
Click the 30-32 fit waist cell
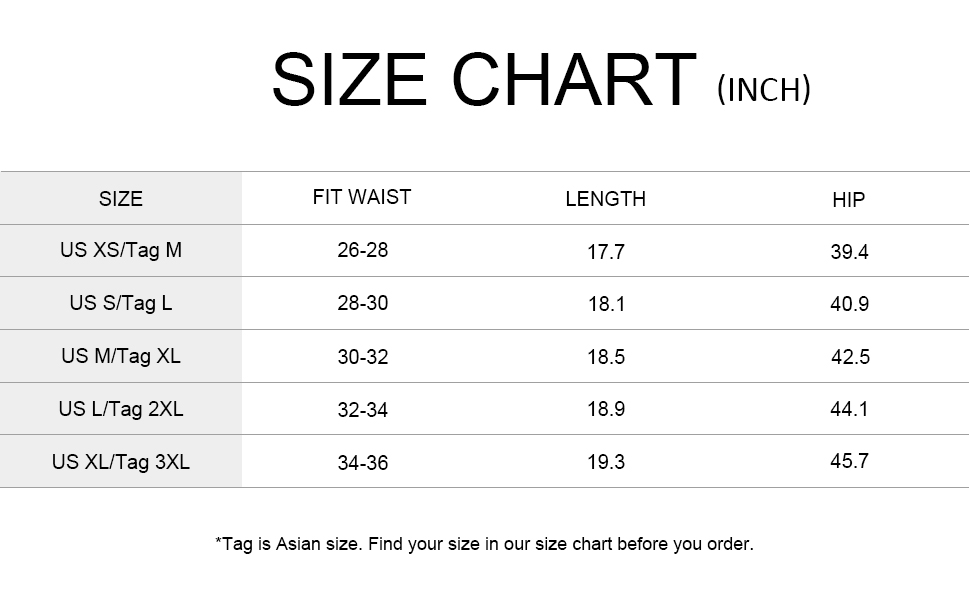[x=363, y=357]
